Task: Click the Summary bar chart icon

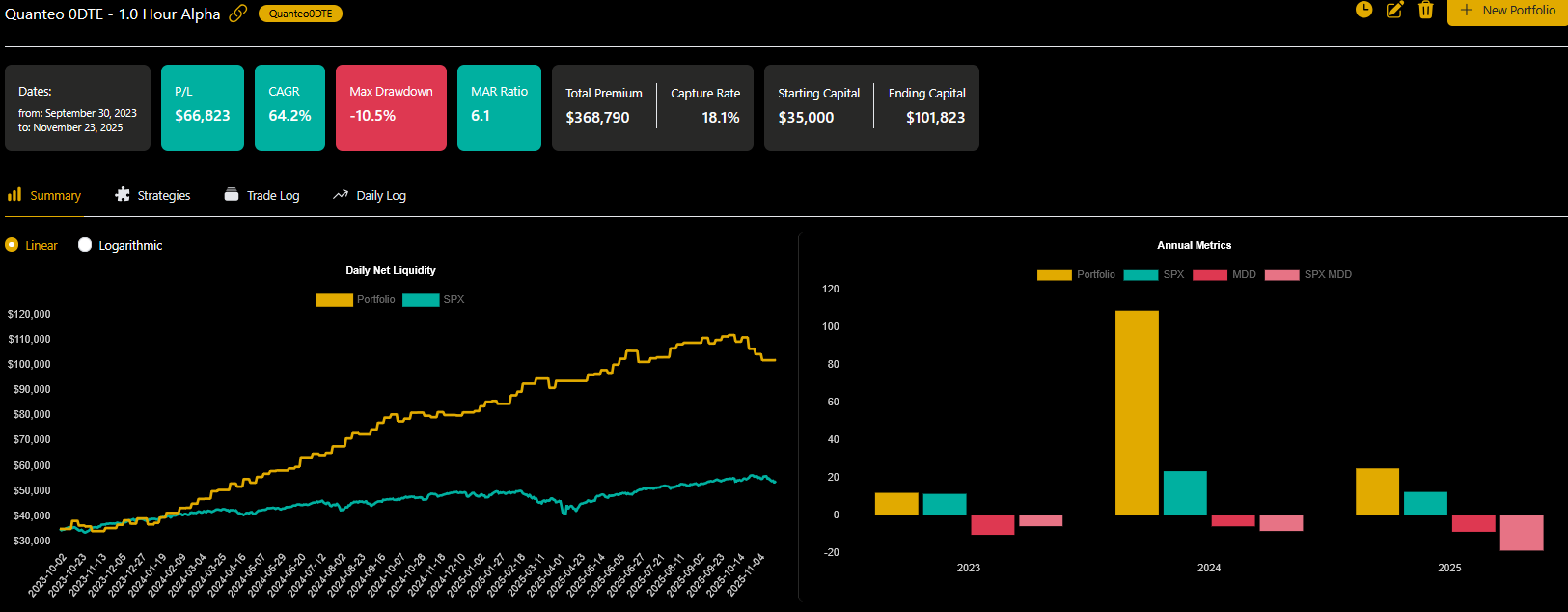Action: click(14, 195)
